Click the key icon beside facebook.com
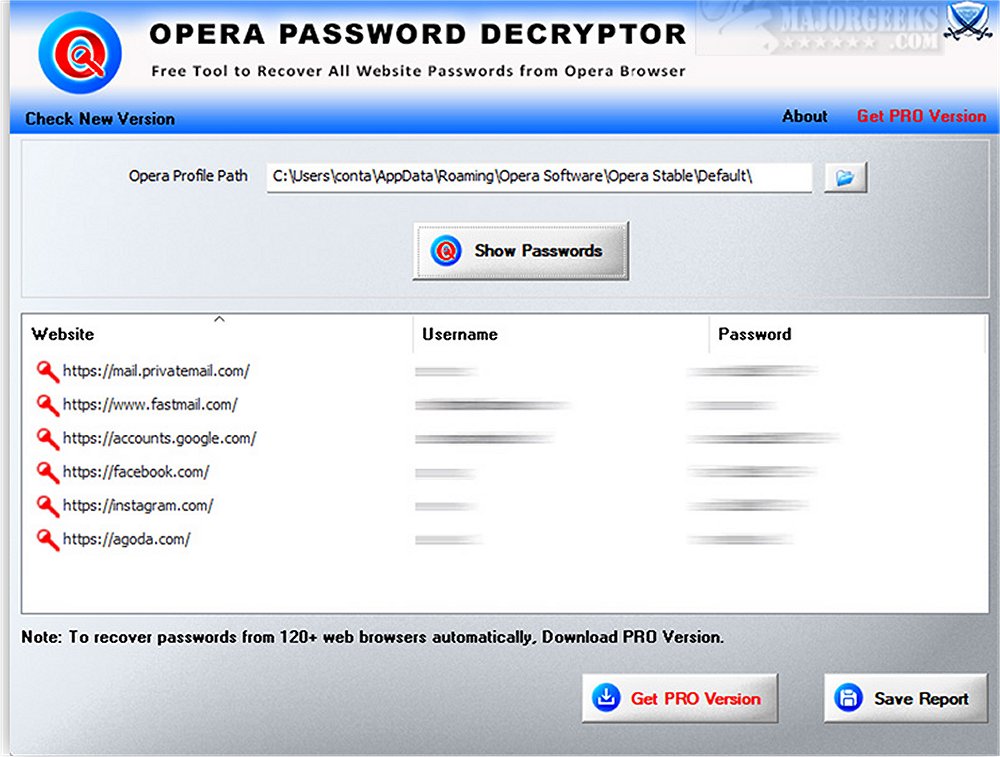 click(47, 473)
